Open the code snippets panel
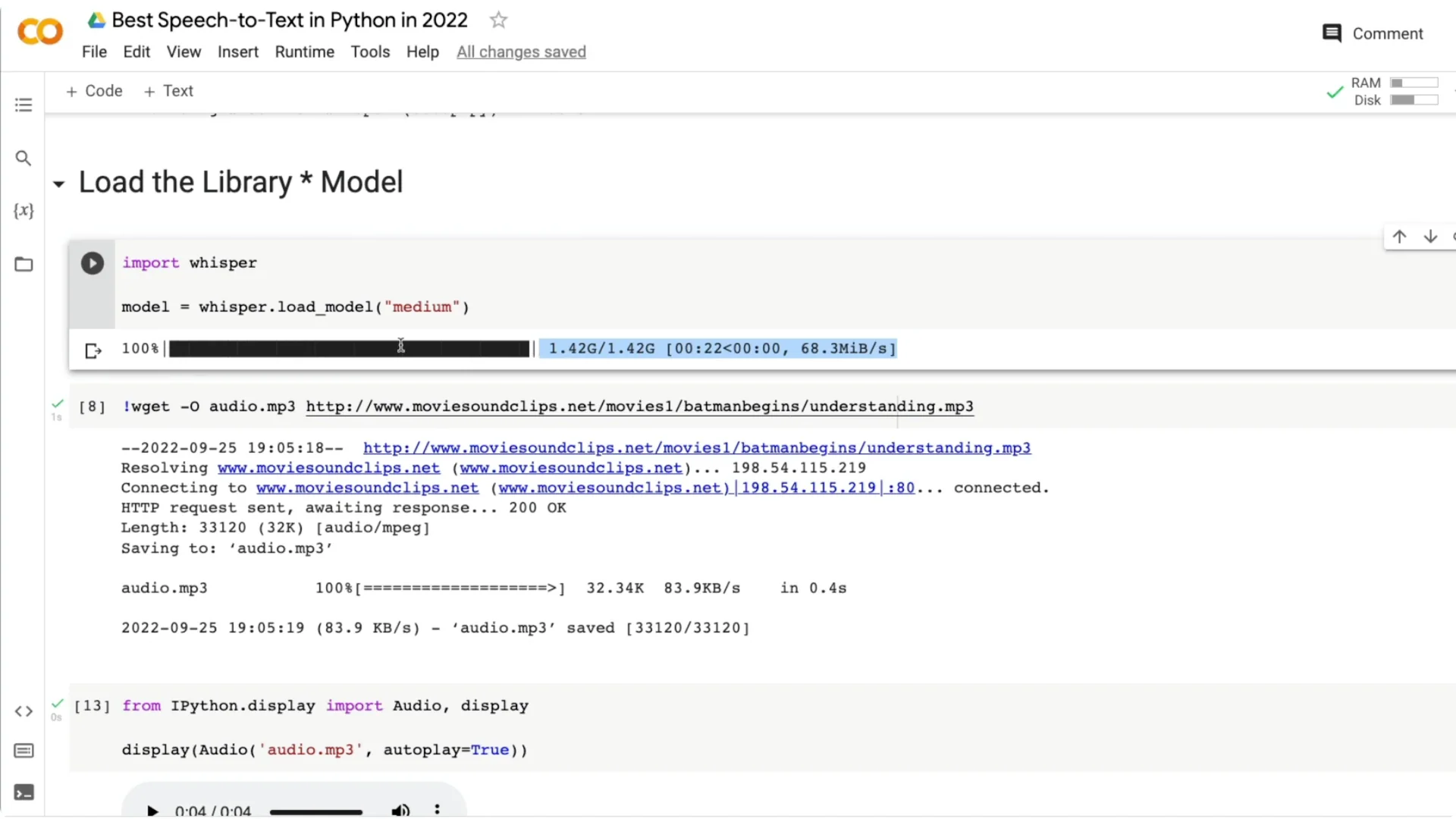This screenshot has height=819, width=1456. tap(24, 711)
